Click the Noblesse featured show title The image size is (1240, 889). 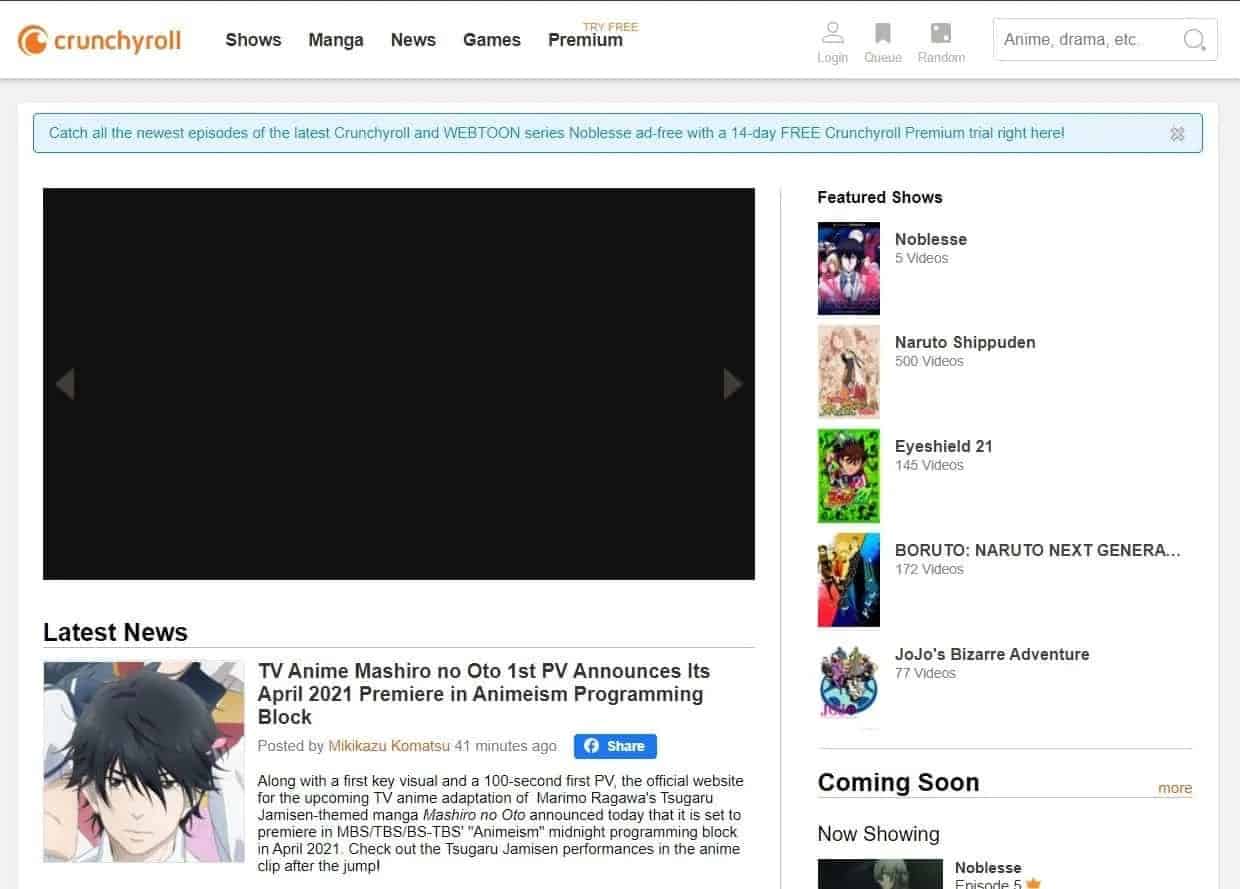931,239
